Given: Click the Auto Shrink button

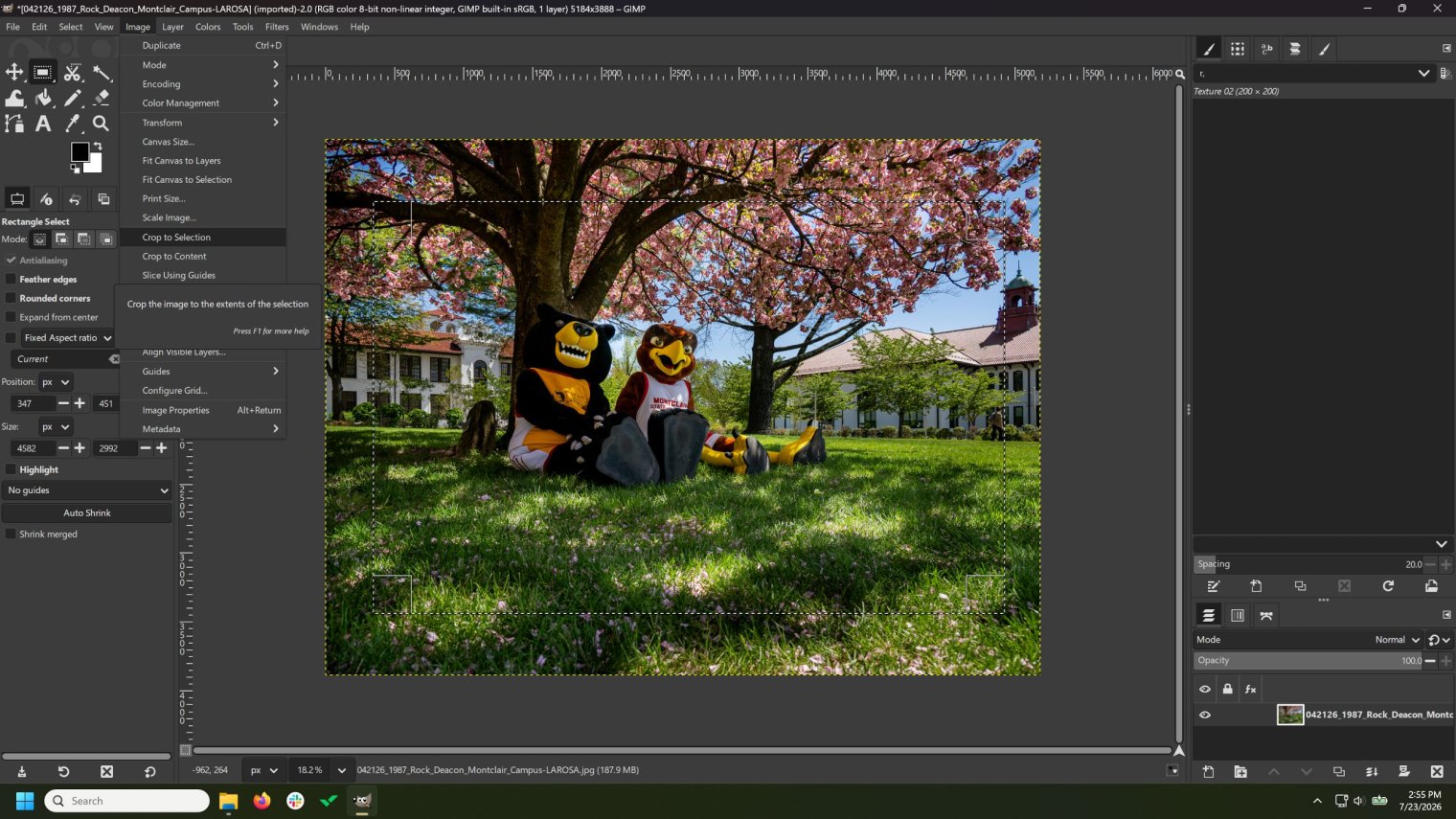Looking at the screenshot, I should (87, 513).
